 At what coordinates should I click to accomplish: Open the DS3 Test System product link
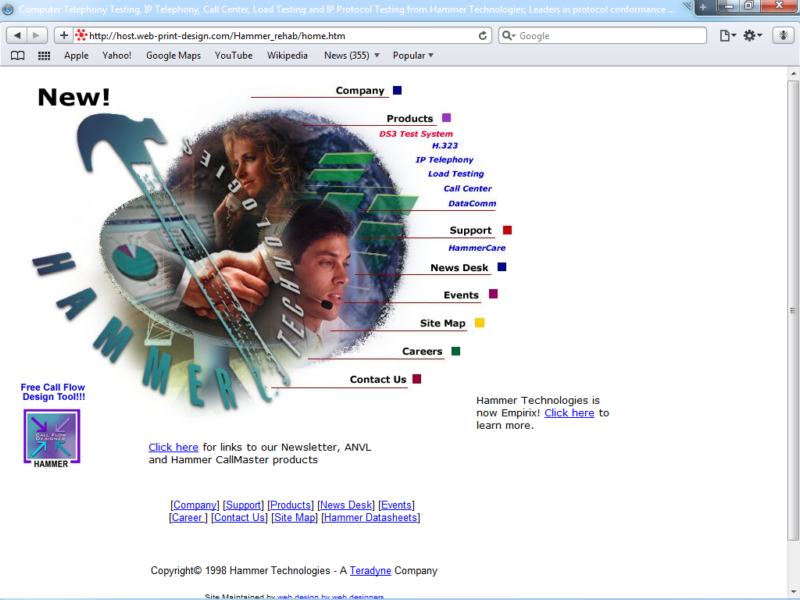click(x=416, y=134)
